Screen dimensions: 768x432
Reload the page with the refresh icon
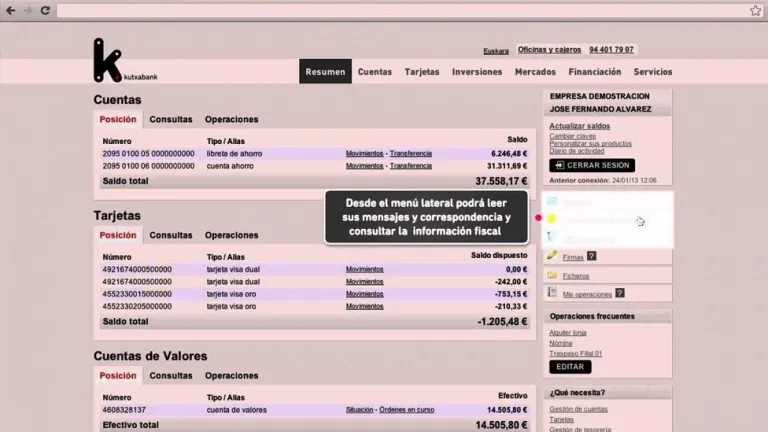[x=45, y=10]
